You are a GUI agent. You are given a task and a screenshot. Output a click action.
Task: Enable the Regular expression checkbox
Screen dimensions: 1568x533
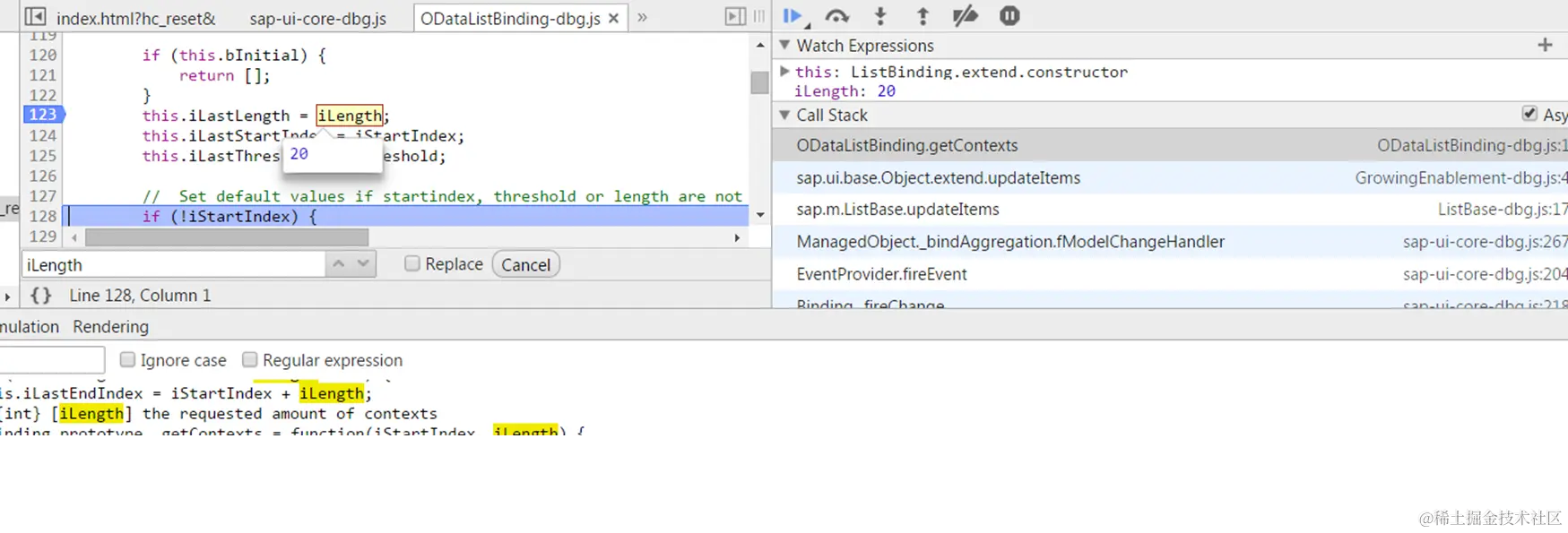(250, 359)
